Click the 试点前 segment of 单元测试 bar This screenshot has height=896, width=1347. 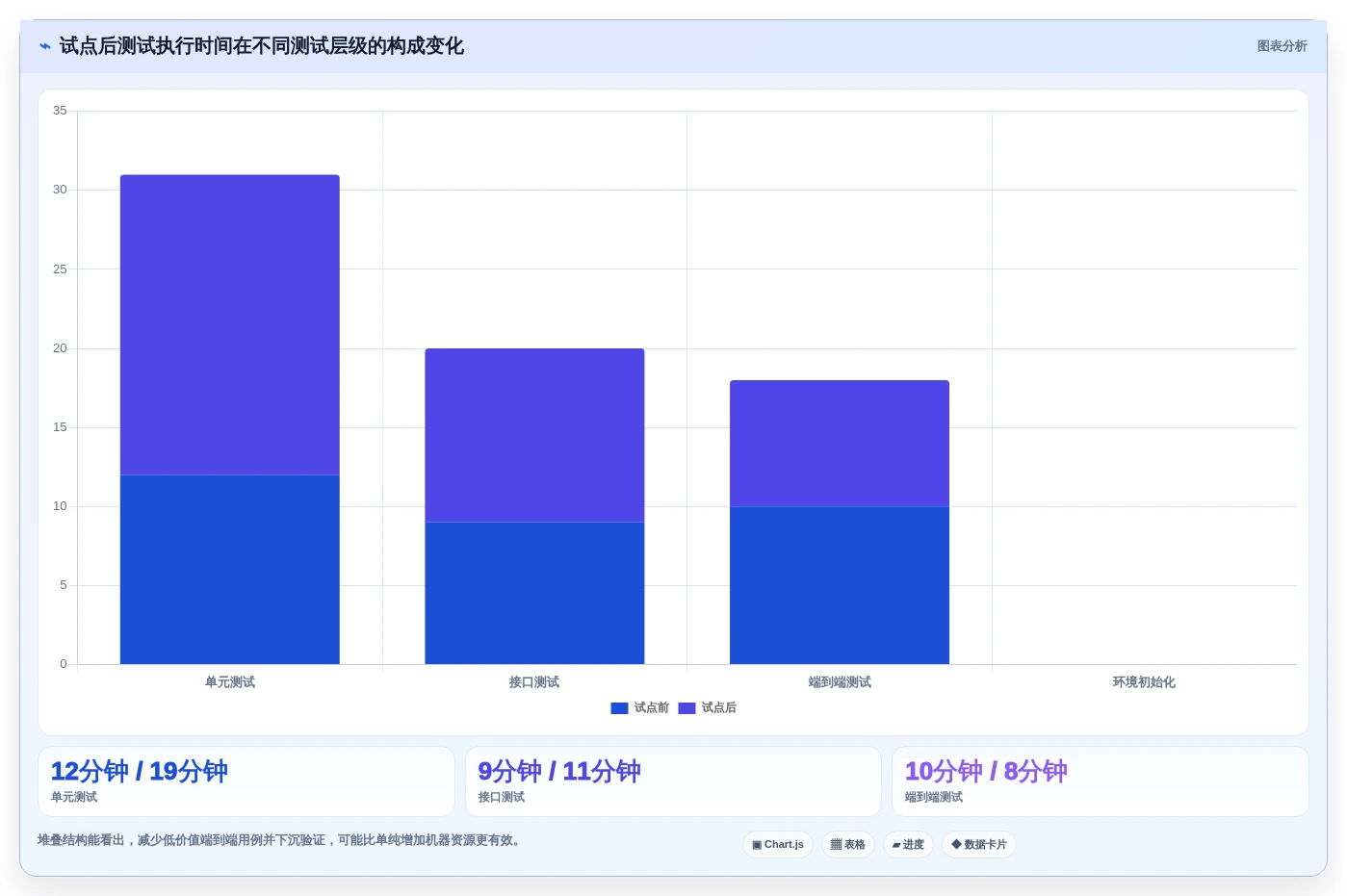click(x=230, y=570)
